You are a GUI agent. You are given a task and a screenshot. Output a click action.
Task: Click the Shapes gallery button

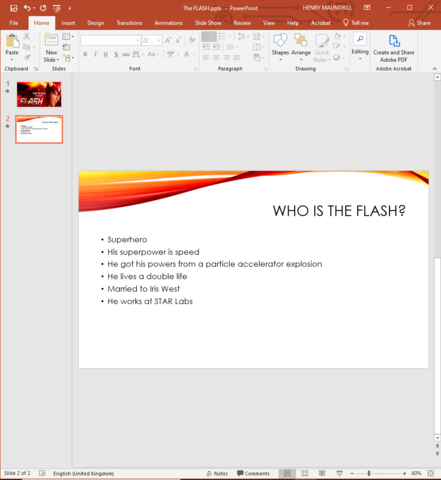tap(280, 47)
